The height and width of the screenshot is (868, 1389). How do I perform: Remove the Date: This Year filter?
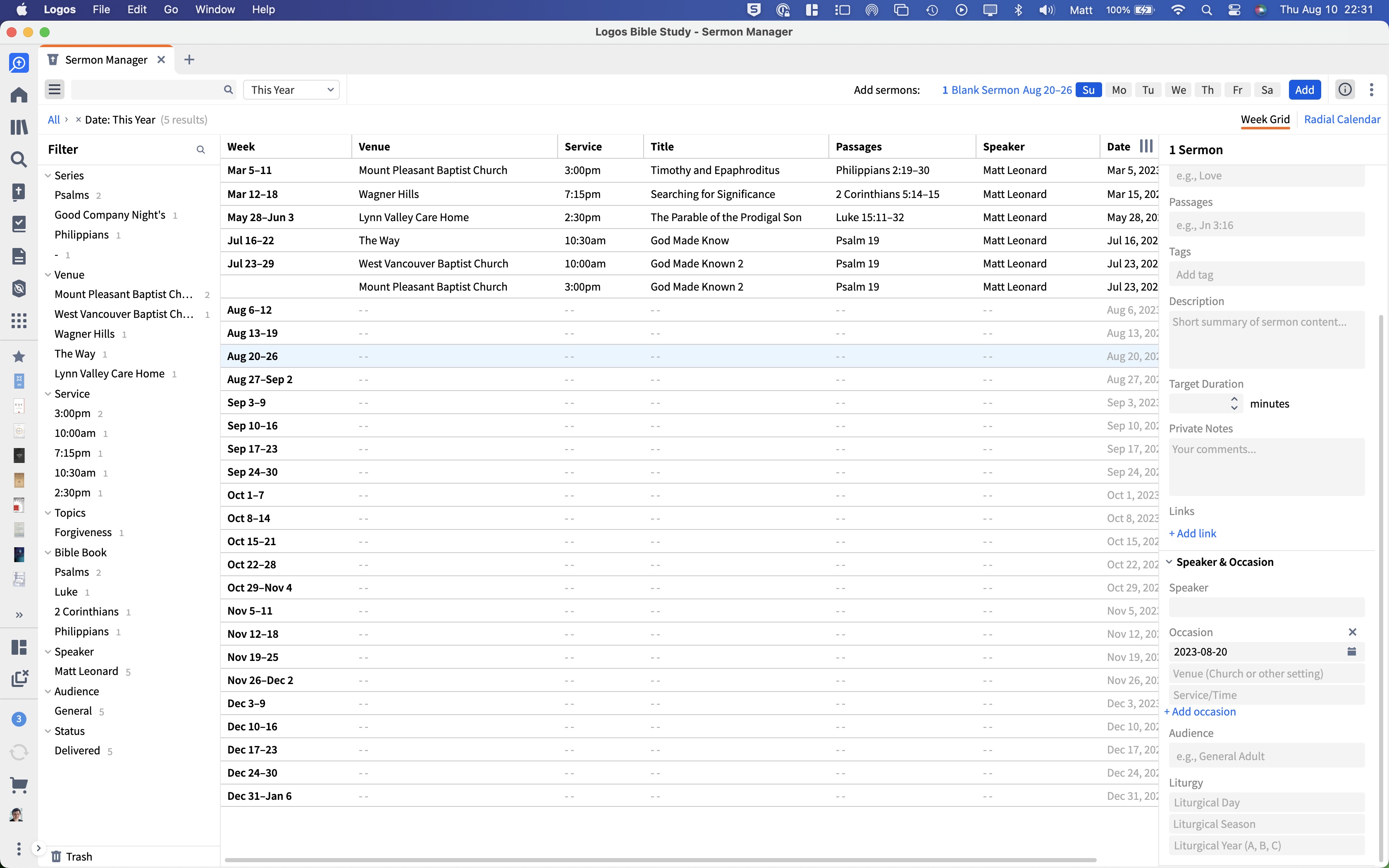[78, 120]
